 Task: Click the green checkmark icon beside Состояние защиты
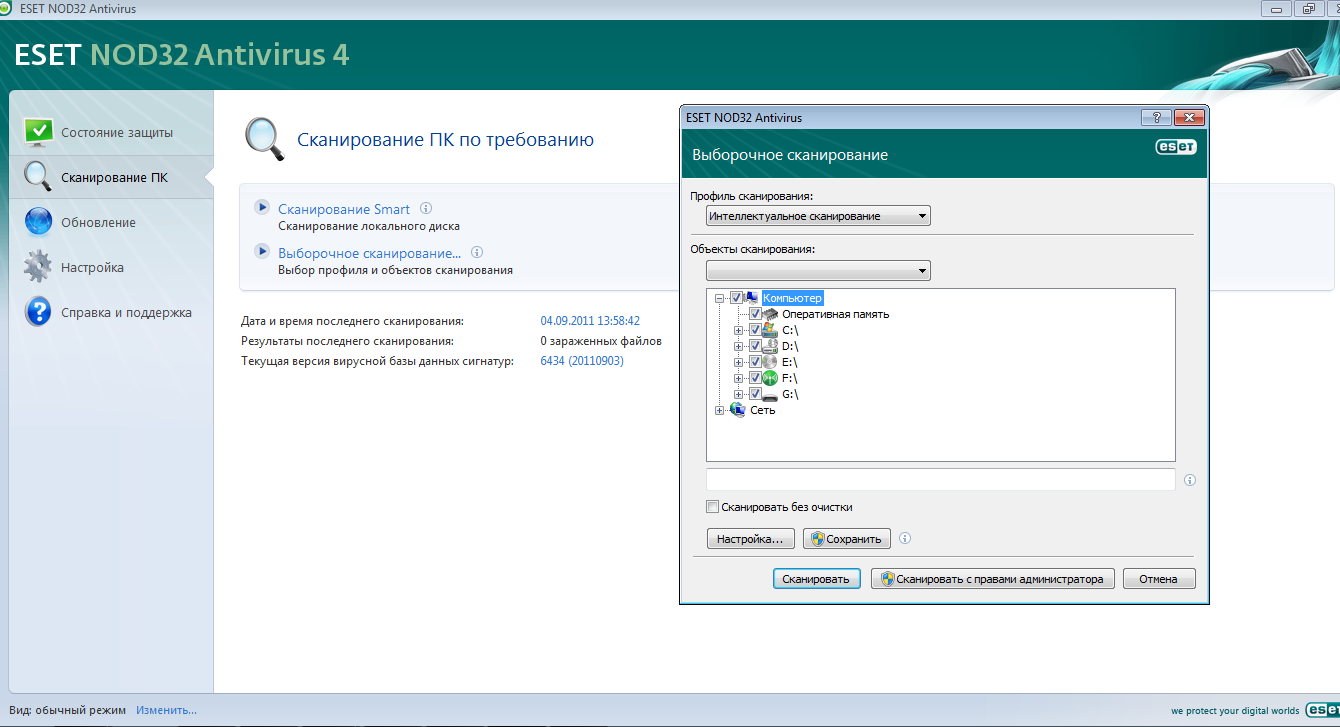[x=38, y=132]
